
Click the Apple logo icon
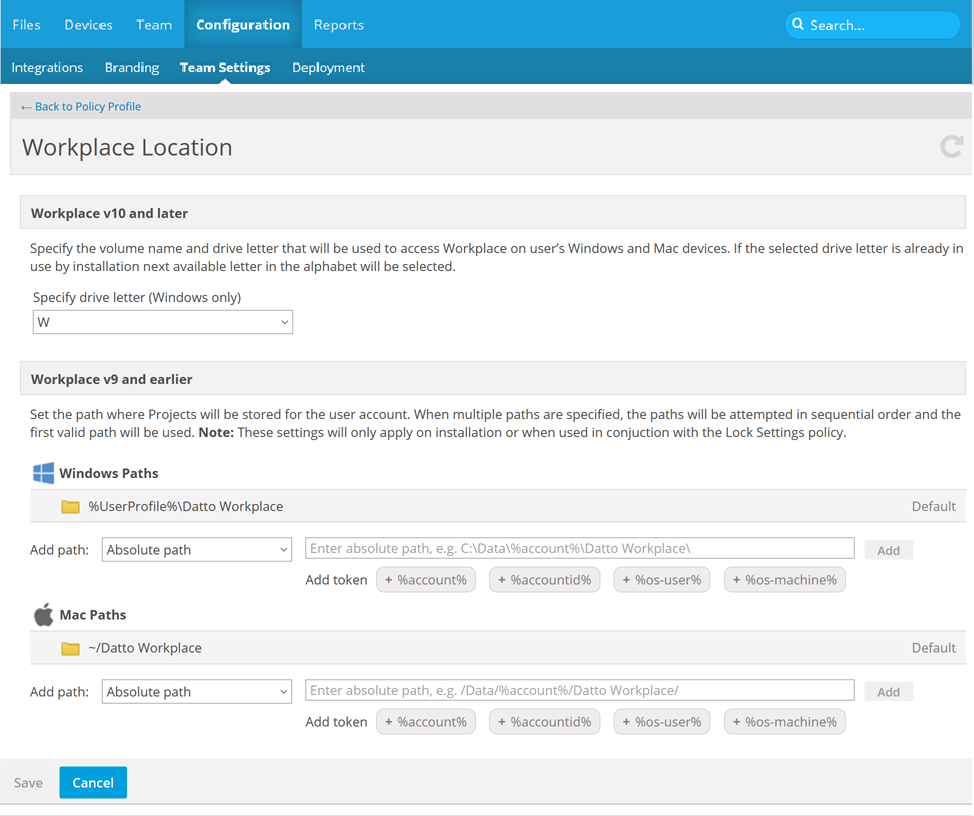44,615
